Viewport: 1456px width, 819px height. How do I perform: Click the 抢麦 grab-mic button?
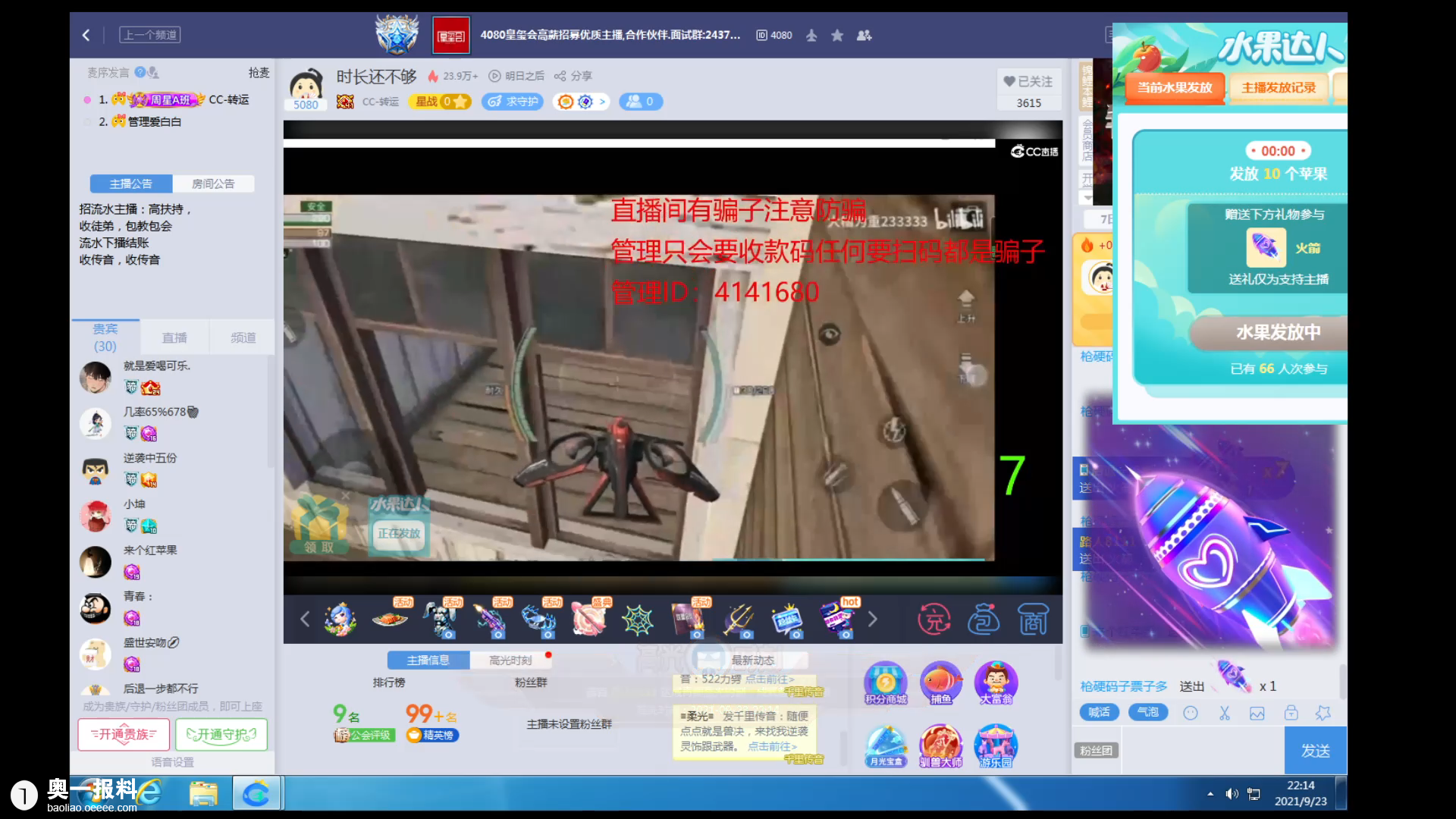tap(259, 72)
